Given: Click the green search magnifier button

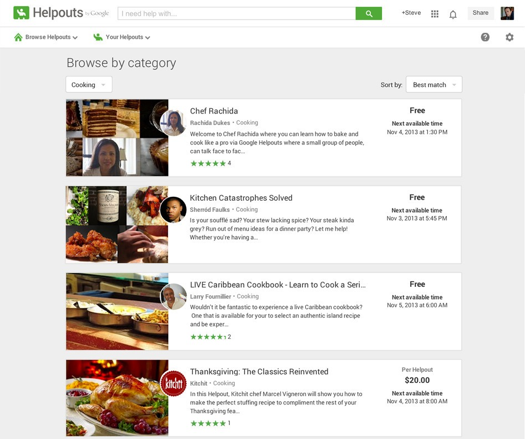Looking at the screenshot, I should tap(369, 13).
